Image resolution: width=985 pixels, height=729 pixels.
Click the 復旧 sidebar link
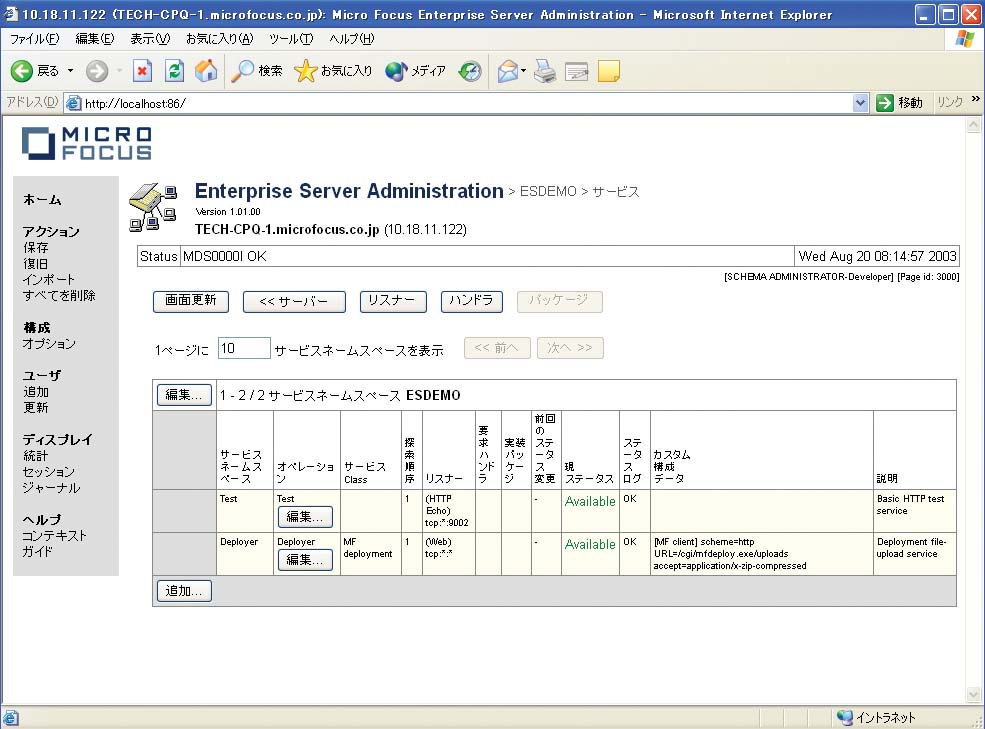click(x=35, y=264)
